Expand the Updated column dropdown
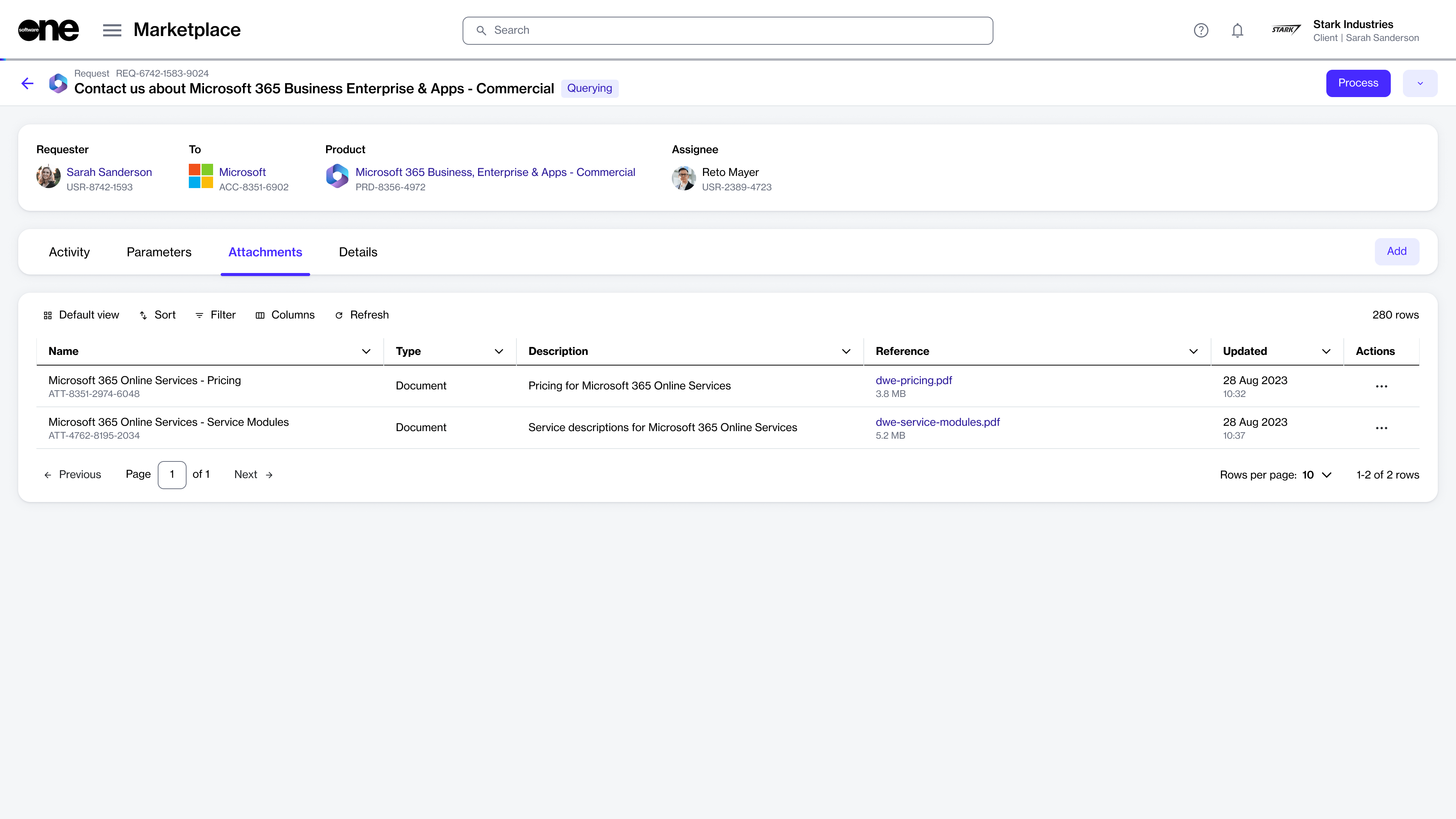Image resolution: width=1456 pixels, height=819 pixels. [1326, 351]
